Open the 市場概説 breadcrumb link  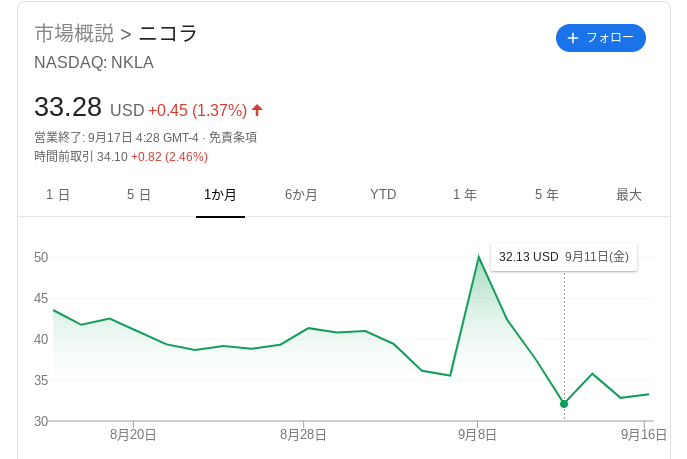pos(74,34)
